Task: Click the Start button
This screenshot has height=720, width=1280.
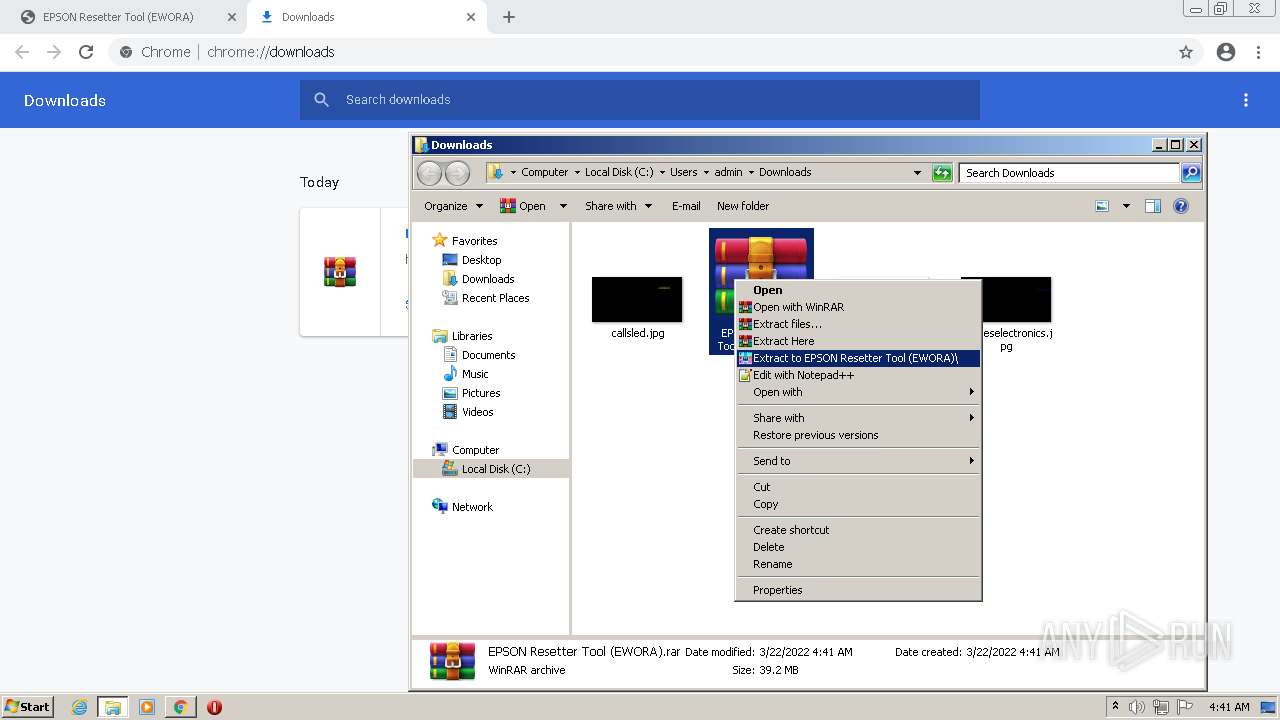Action: point(27,706)
